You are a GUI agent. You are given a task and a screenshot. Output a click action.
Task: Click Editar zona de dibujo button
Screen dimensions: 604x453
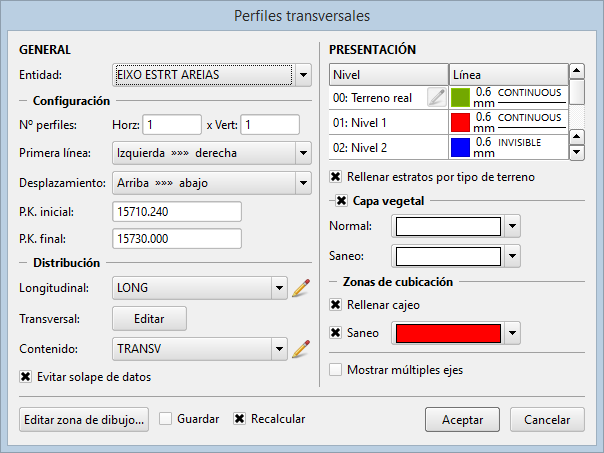click(84, 419)
